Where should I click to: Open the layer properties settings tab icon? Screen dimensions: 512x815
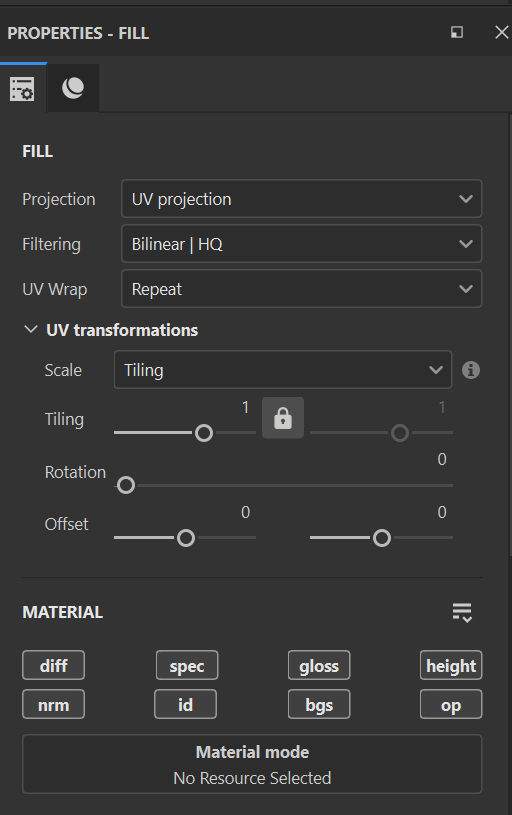pos(22,89)
